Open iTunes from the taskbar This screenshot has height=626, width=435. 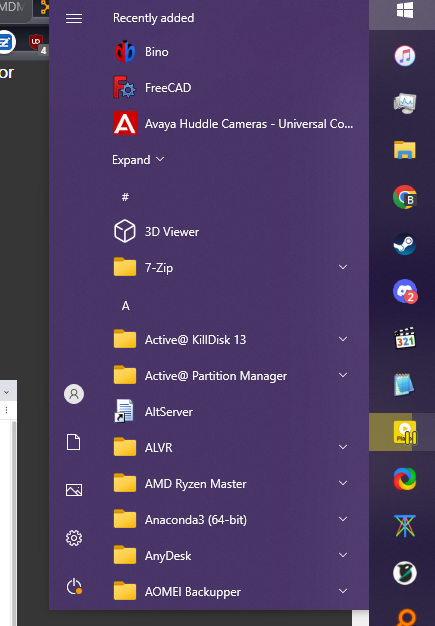[x=405, y=56]
